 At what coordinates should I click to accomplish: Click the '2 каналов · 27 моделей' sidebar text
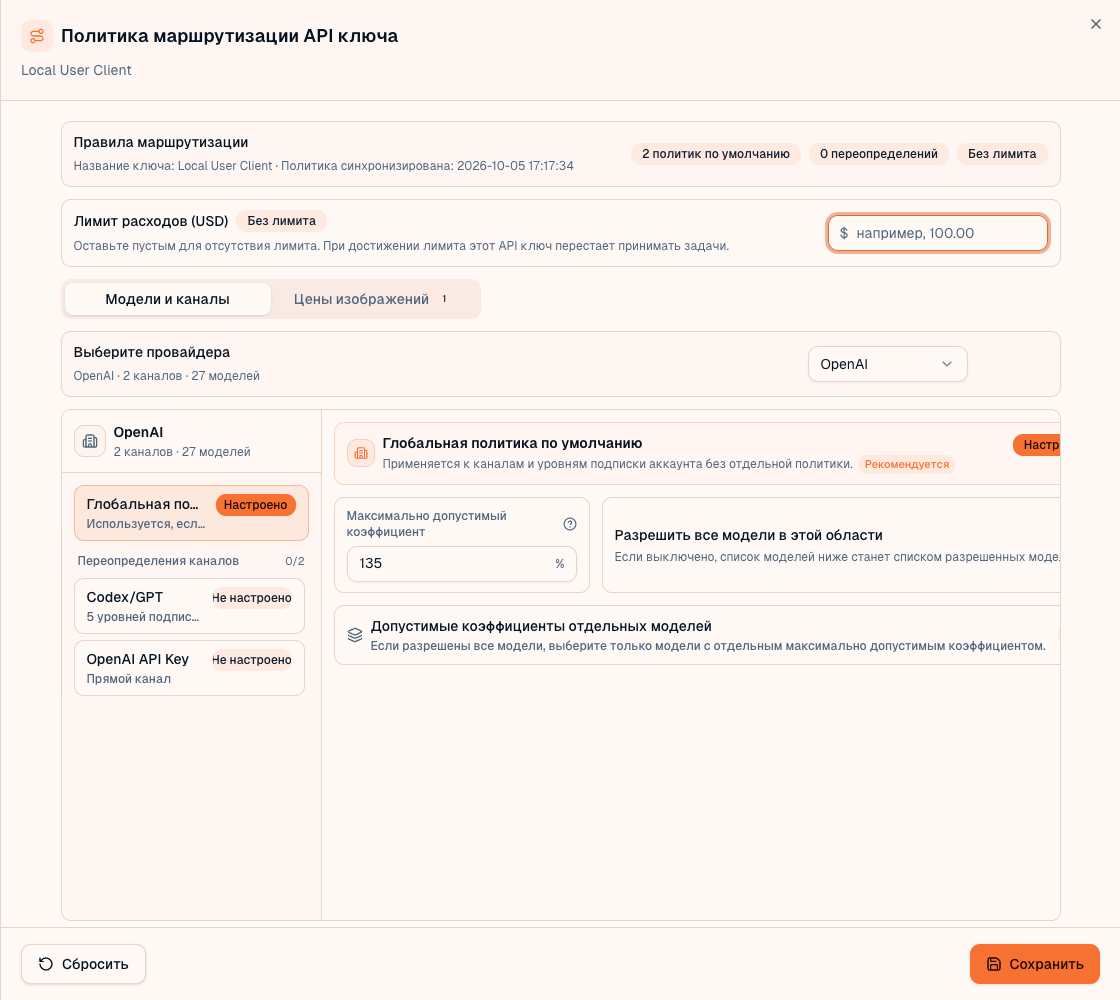(181, 451)
